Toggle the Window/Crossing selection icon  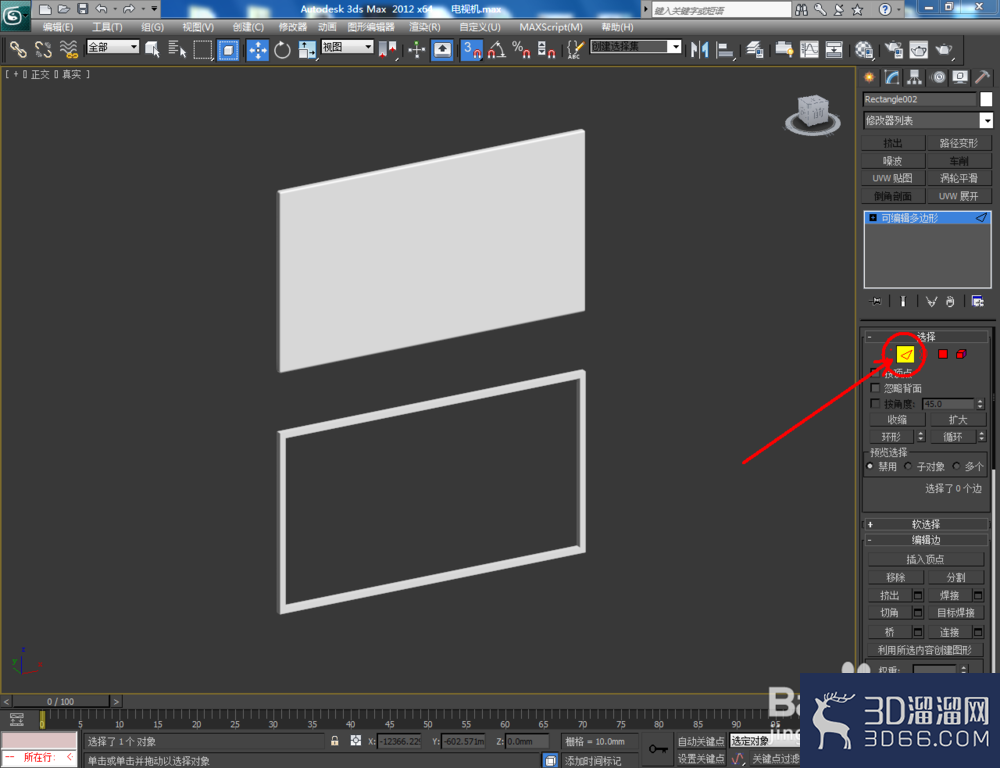click(x=228, y=49)
